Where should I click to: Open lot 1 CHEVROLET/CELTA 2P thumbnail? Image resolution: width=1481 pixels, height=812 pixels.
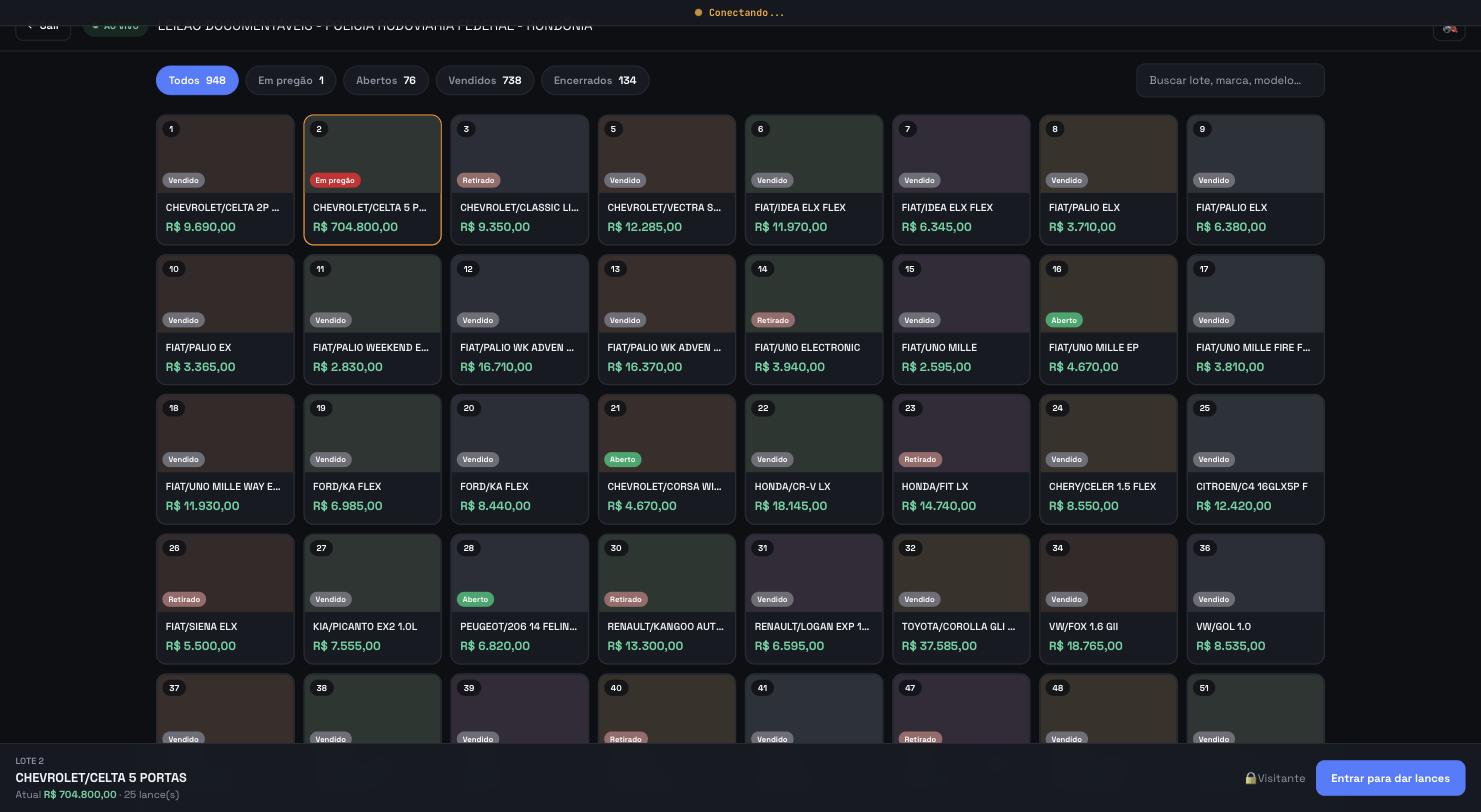point(225,154)
